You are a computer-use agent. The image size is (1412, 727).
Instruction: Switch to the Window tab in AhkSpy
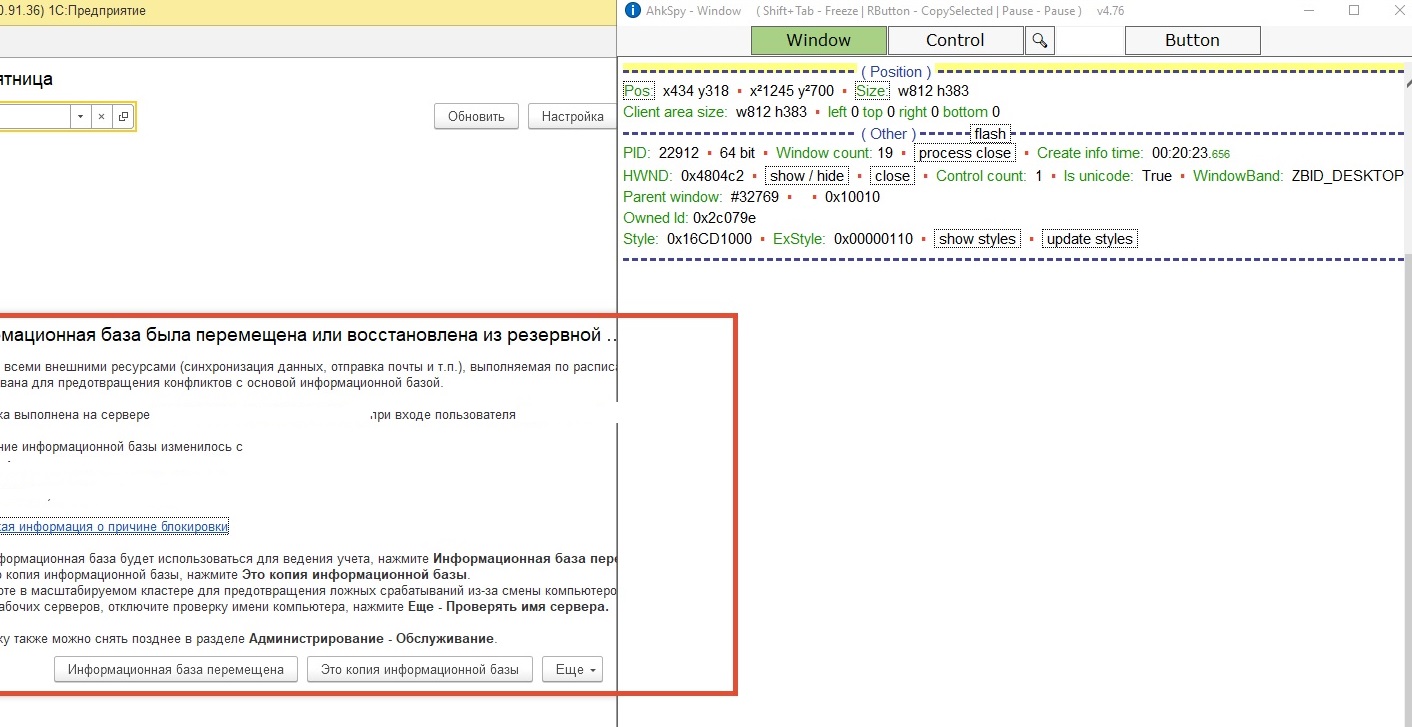coord(818,40)
